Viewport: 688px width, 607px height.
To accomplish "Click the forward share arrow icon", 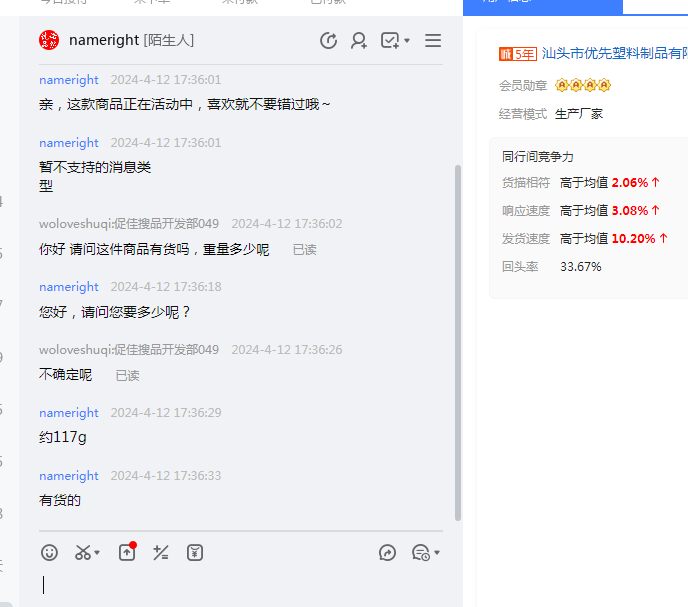I will pyautogui.click(x=388, y=552).
